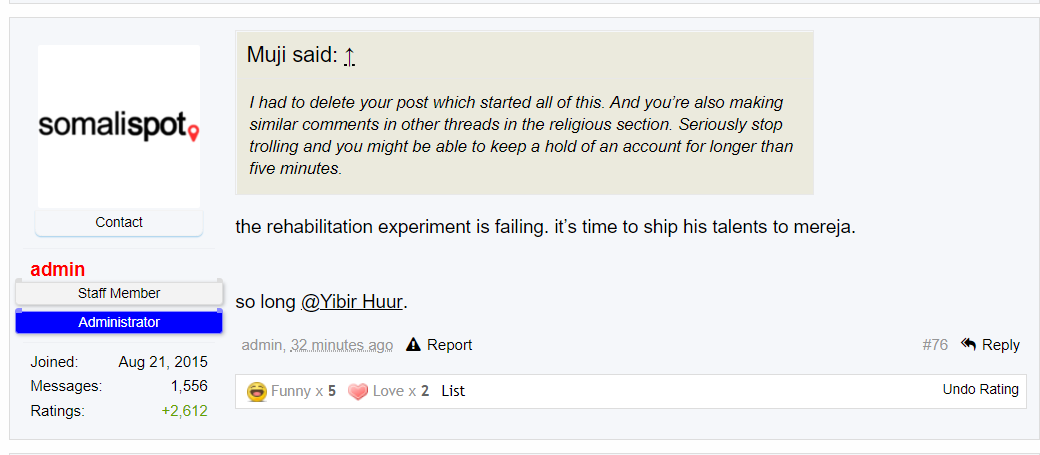The width and height of the screenshot is (1040, 455).
Task: Click the red location pin in the somalispot logo
Action: point(193,133)
